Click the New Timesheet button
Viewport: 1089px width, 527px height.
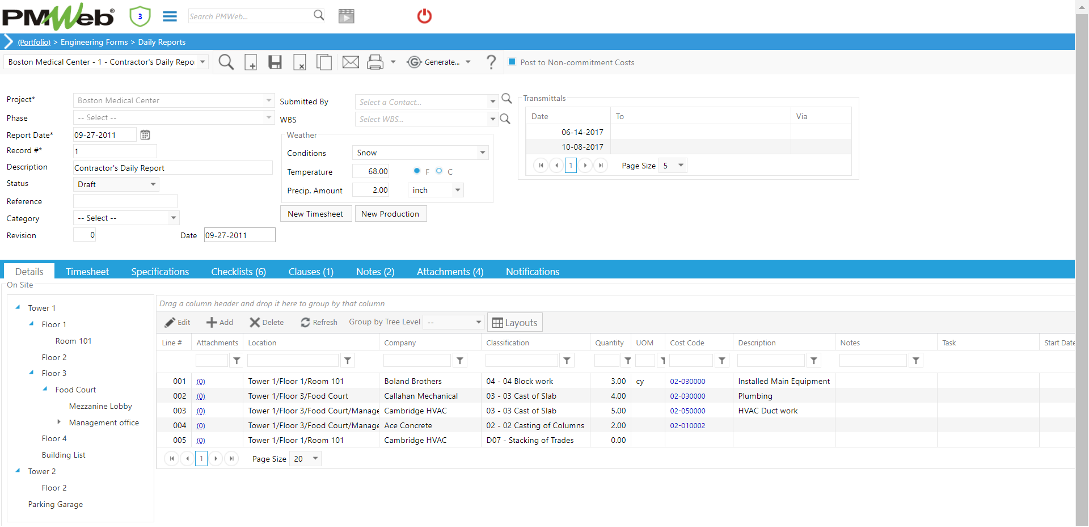click(316, 214)
